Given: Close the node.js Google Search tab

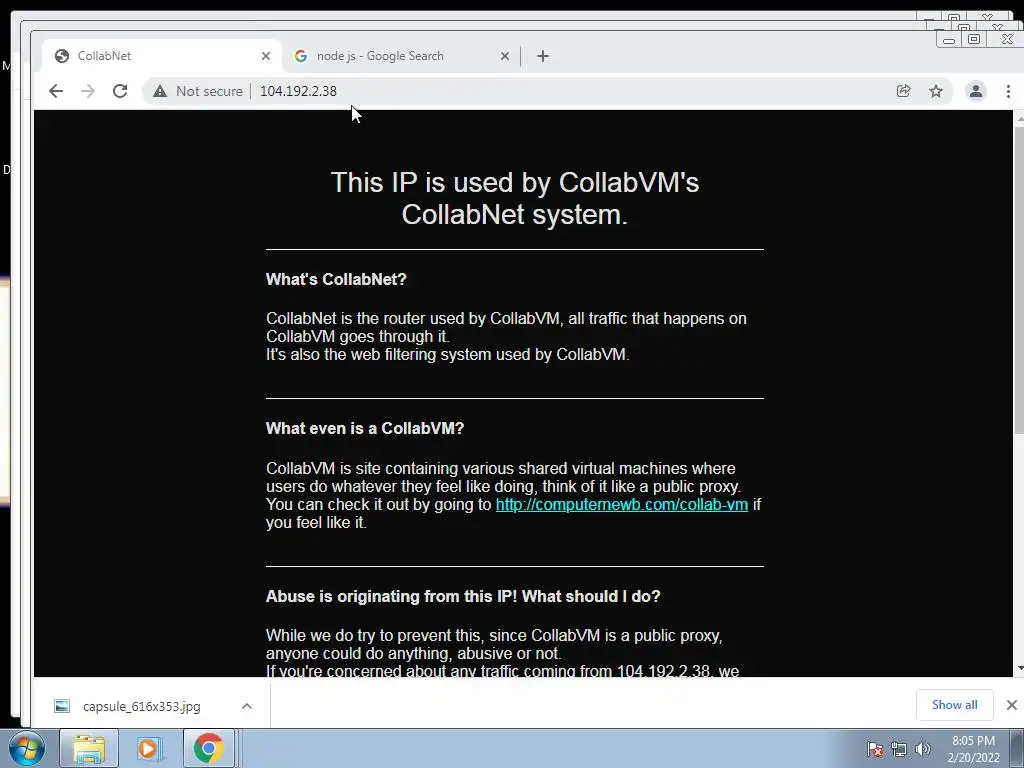Looking at the screenshot, I should (505, 56).
